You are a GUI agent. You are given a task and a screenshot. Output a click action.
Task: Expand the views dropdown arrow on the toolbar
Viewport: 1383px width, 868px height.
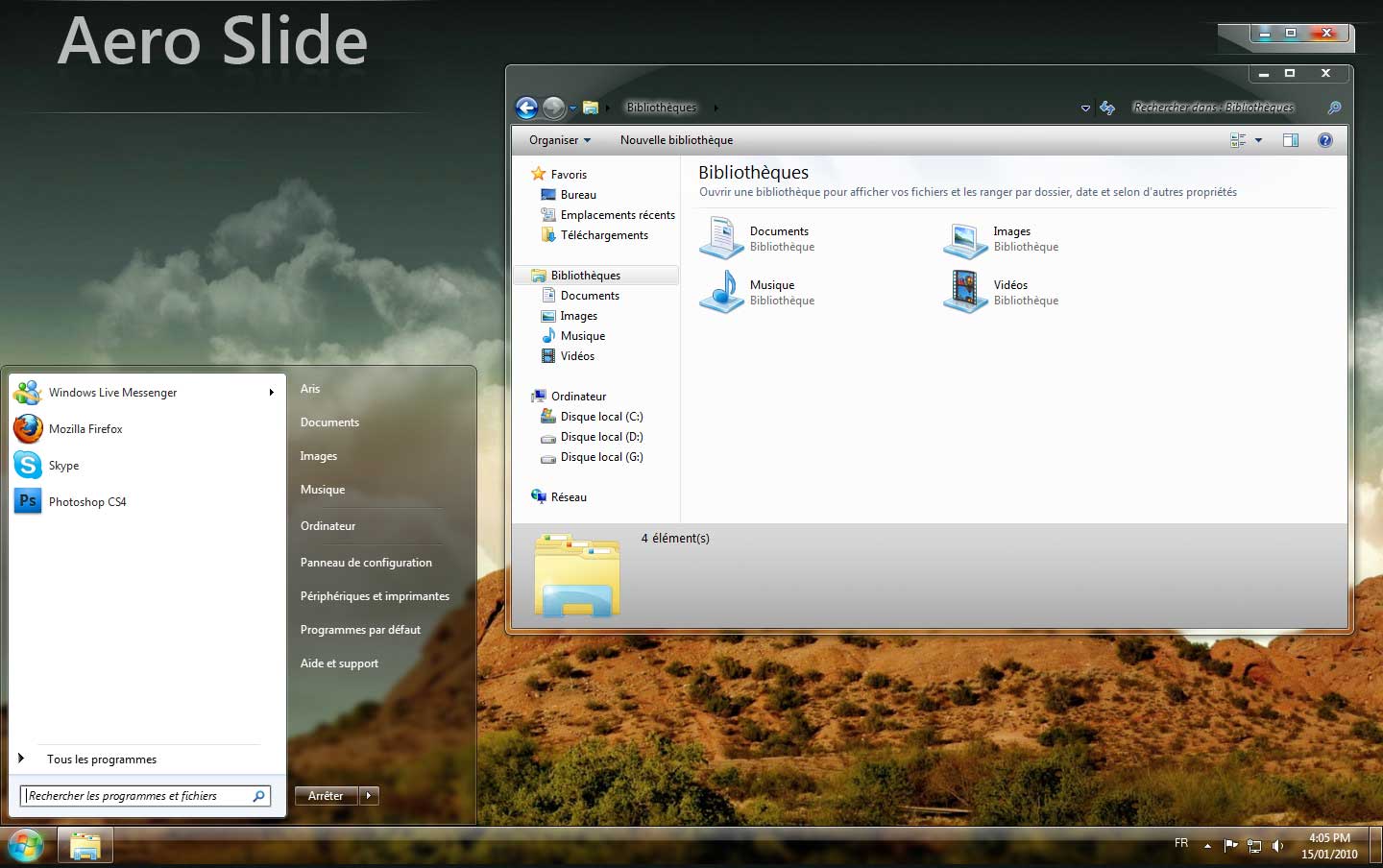pyautogui.click(x=1257, y=140)
